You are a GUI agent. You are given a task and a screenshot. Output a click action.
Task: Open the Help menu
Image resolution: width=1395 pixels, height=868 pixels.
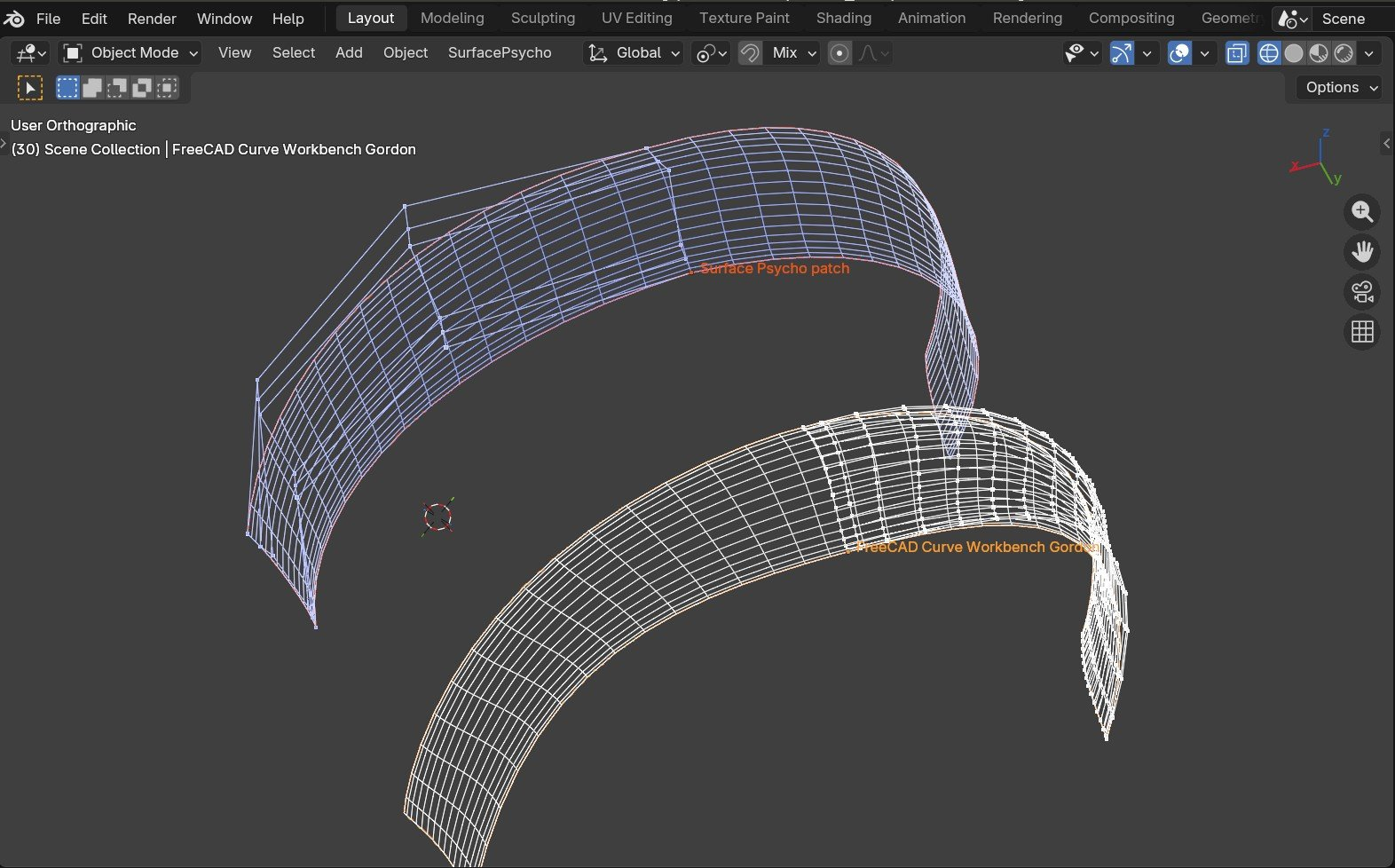coord(288,19)
